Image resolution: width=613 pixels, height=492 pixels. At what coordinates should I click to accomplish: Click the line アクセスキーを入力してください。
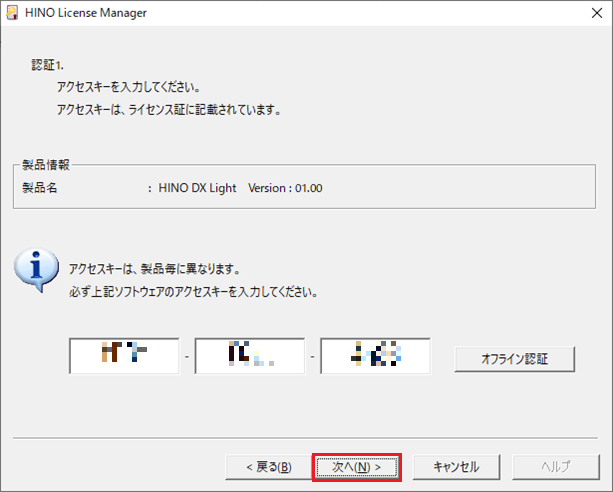(x=129, y=87)
